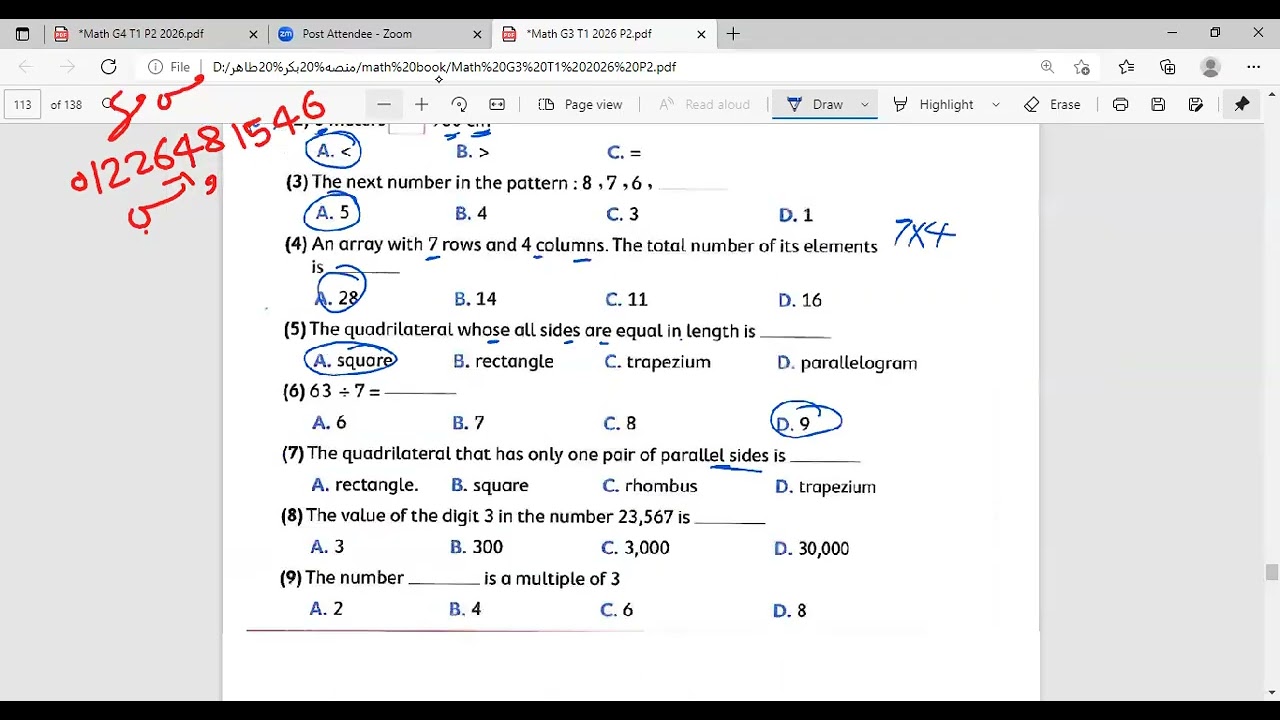The width and height of the screenshot is (1280, 720).
Task: Click answer 'D. parallelogram' in question 5
Action: (847, 363)
